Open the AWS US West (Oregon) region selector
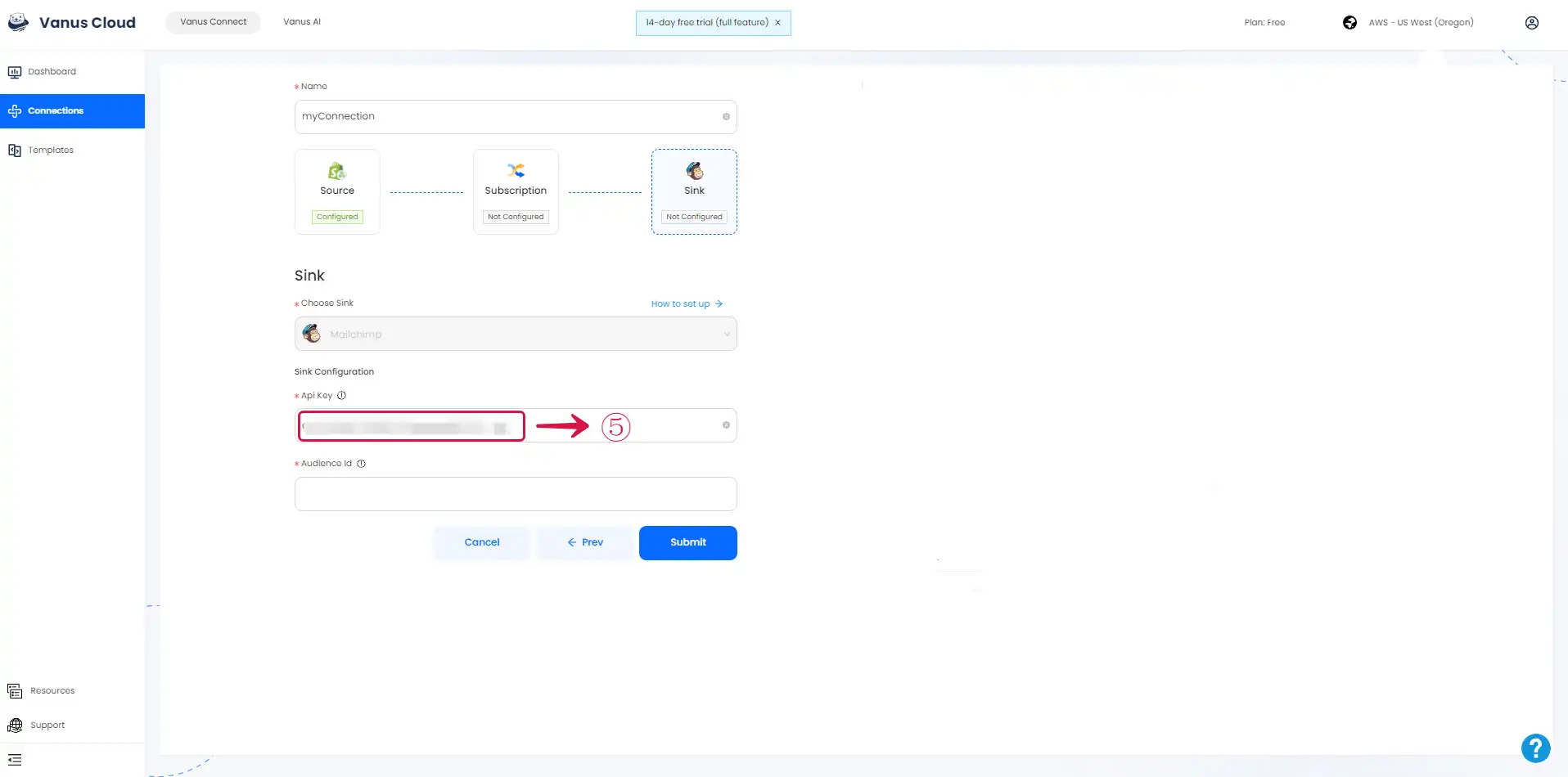Screen dimensions: 1568x777 1421,23
